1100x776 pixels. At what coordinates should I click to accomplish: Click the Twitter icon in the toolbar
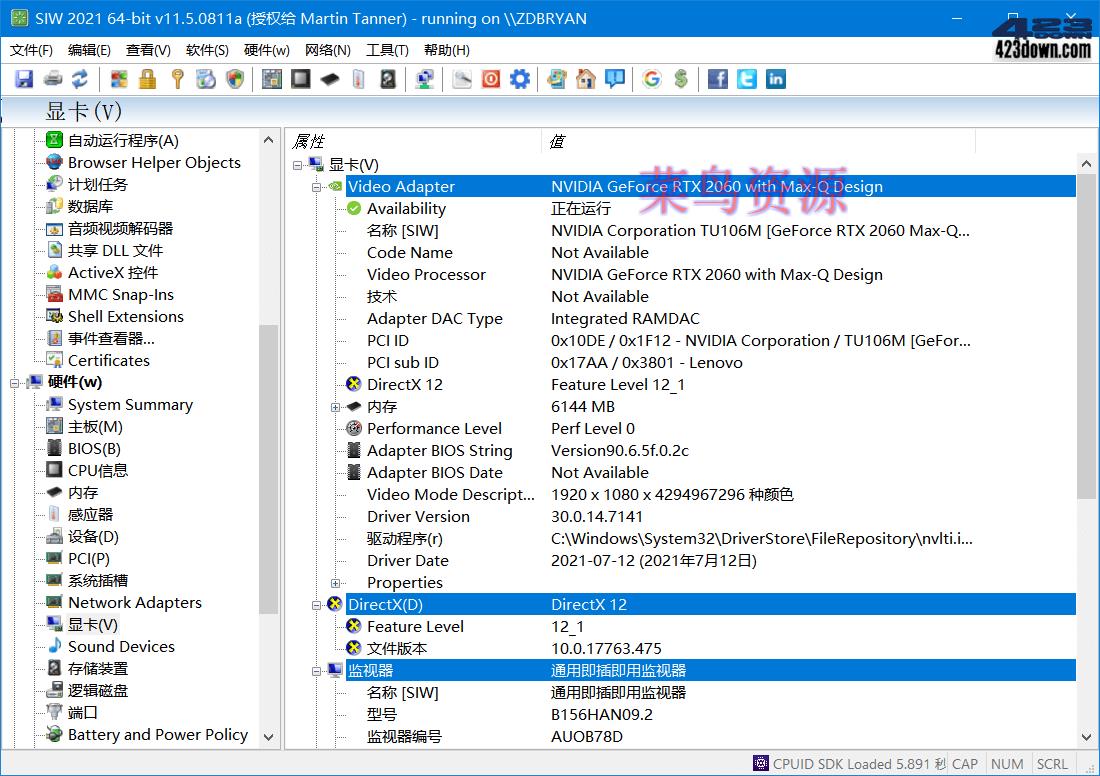(747, 78)
